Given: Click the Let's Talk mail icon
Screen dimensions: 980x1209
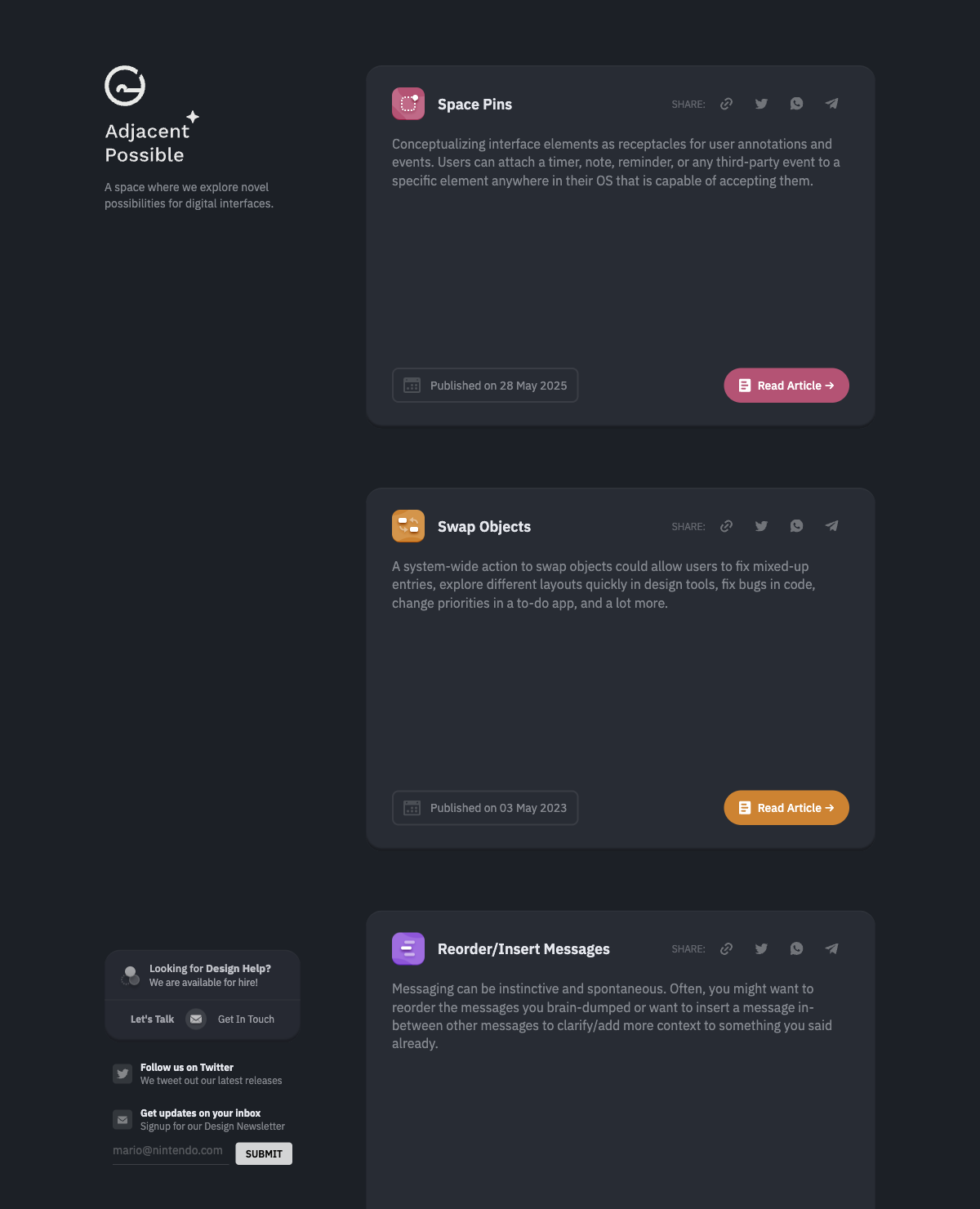Looking at the screenshot, I should pos(196,1019).
